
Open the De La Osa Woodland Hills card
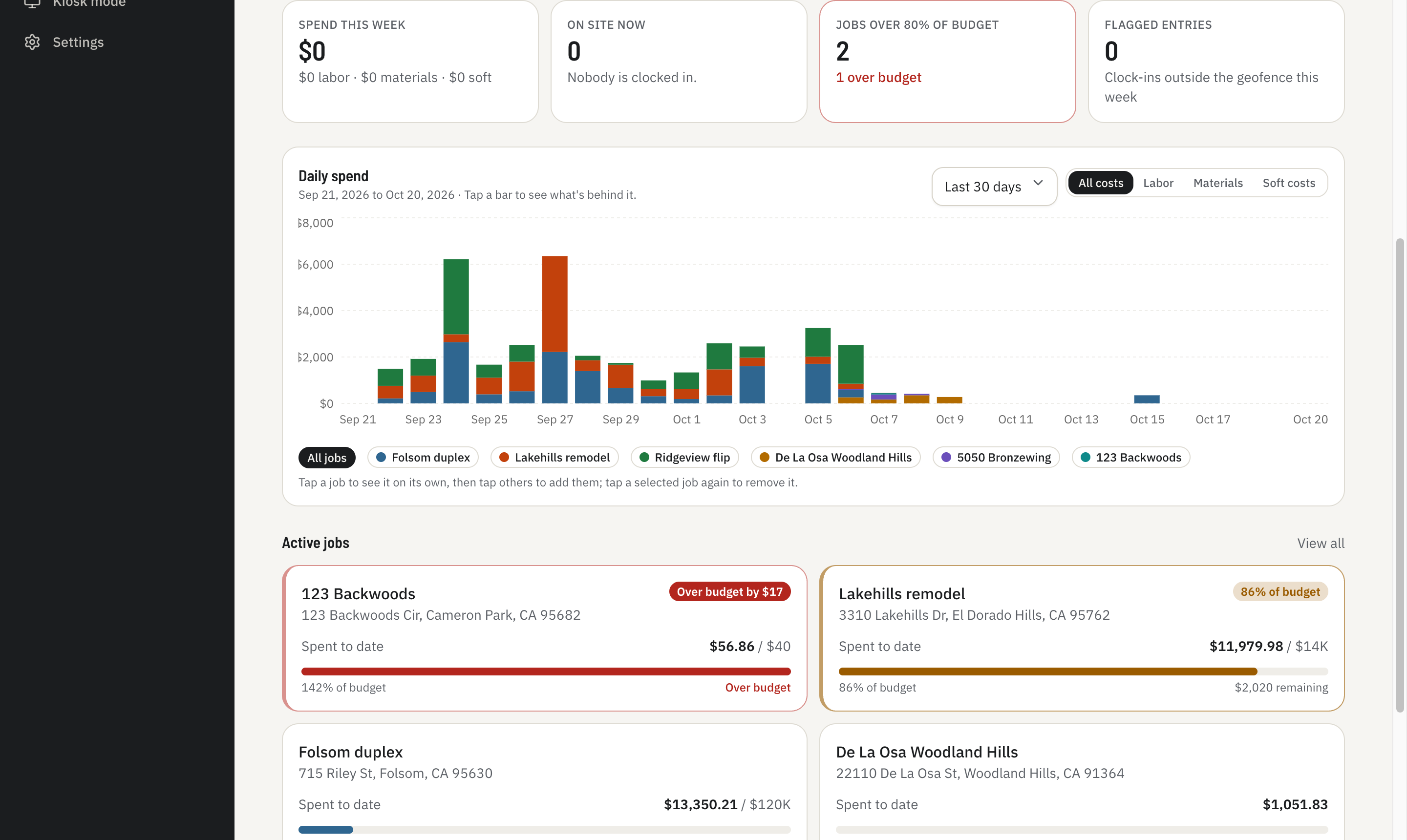click(x=1082, y=782)
